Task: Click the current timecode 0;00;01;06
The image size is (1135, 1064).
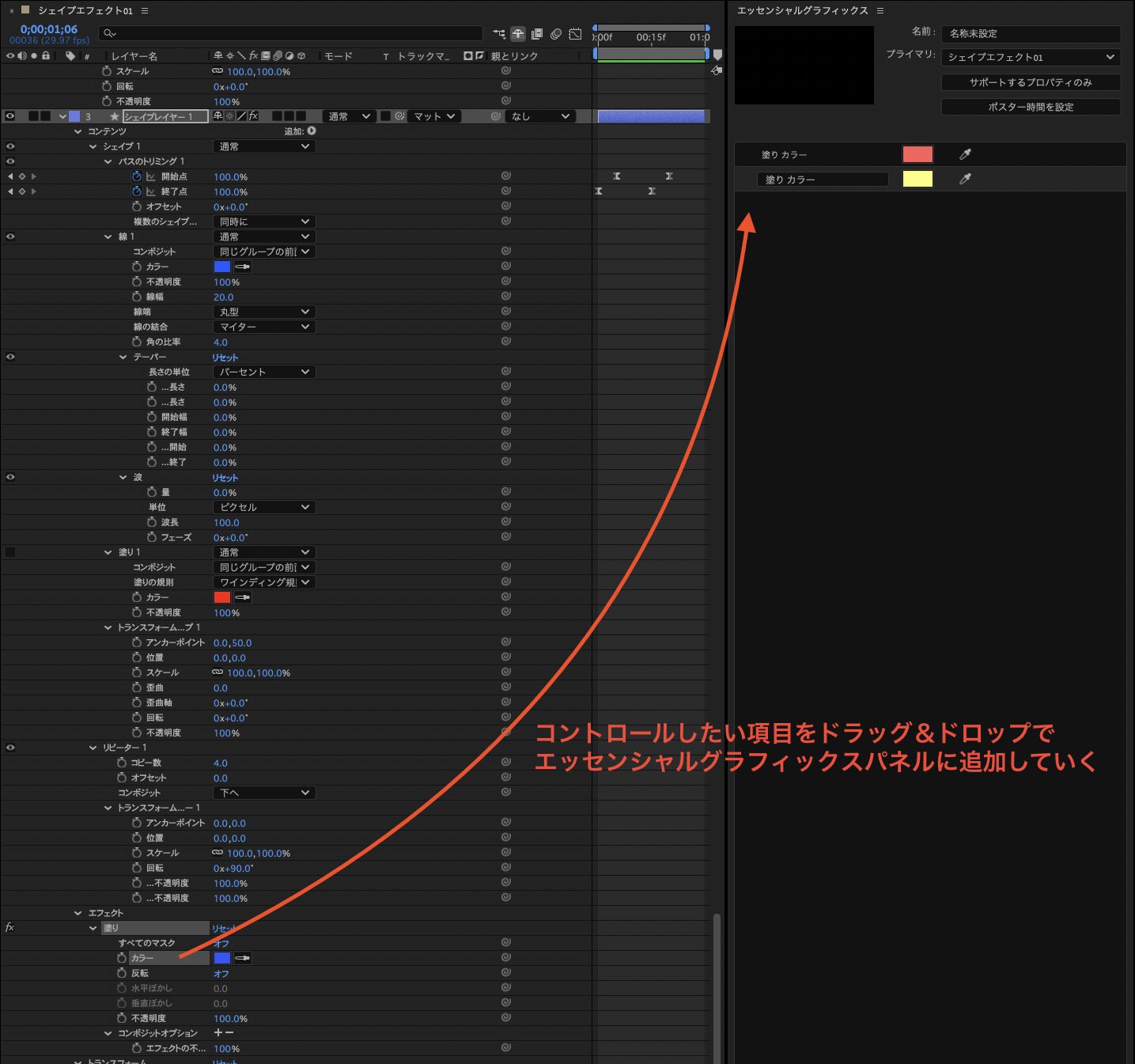Action: click(x=49, y=29)
